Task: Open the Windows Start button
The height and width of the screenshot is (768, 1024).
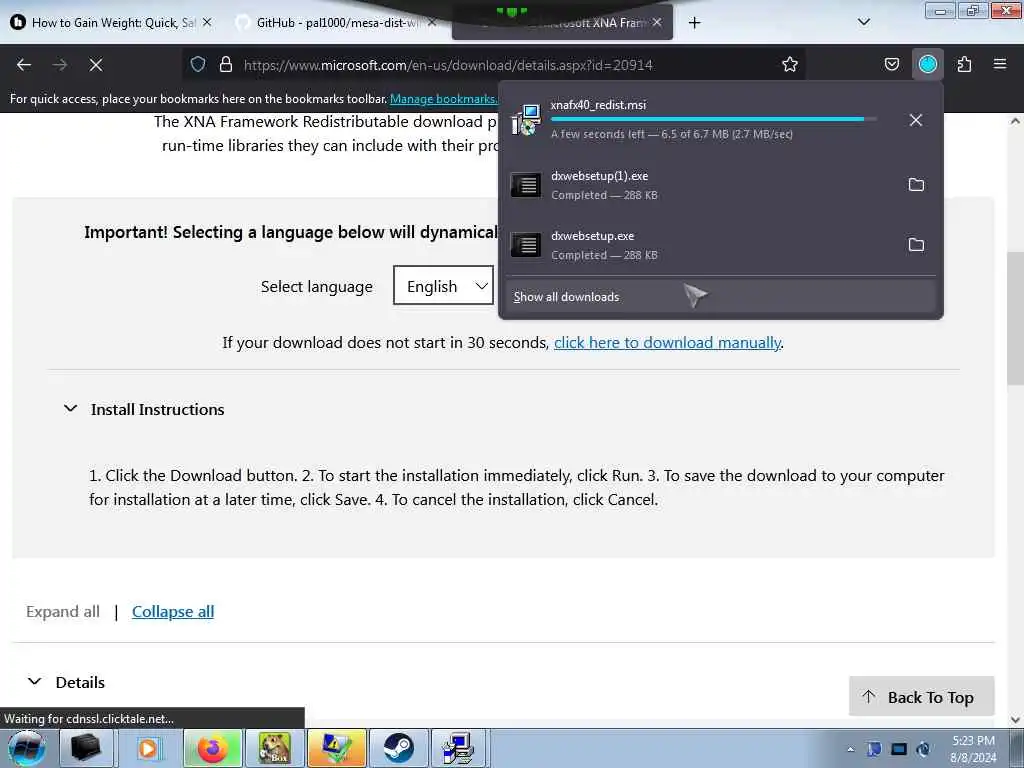Action: 26,748
